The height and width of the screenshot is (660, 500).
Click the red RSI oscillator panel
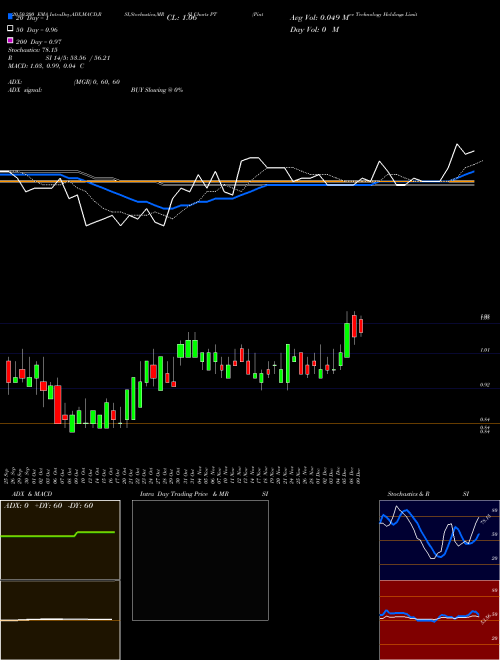pyautogui.click(x=439, y=620)
